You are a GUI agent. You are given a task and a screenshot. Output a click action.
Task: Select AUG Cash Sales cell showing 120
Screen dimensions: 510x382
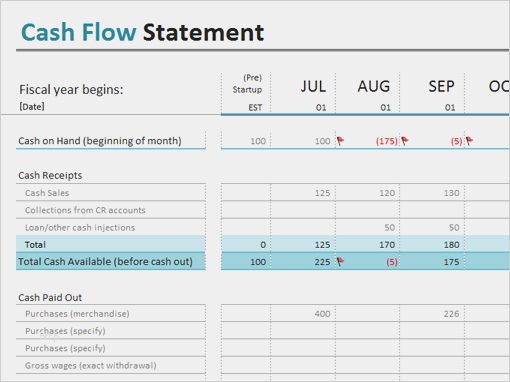click(x=368, y=193)
